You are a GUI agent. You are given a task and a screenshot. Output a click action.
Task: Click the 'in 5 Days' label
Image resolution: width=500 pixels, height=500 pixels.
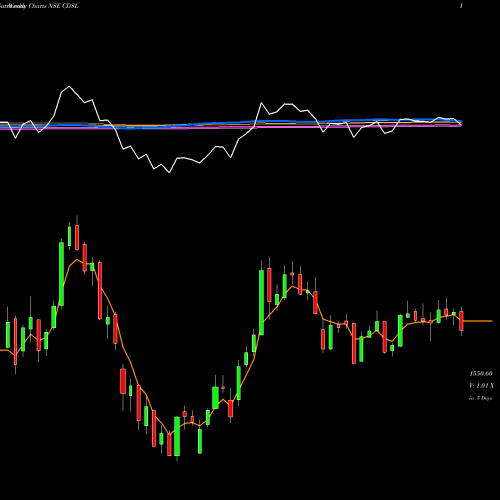(480, 398)
